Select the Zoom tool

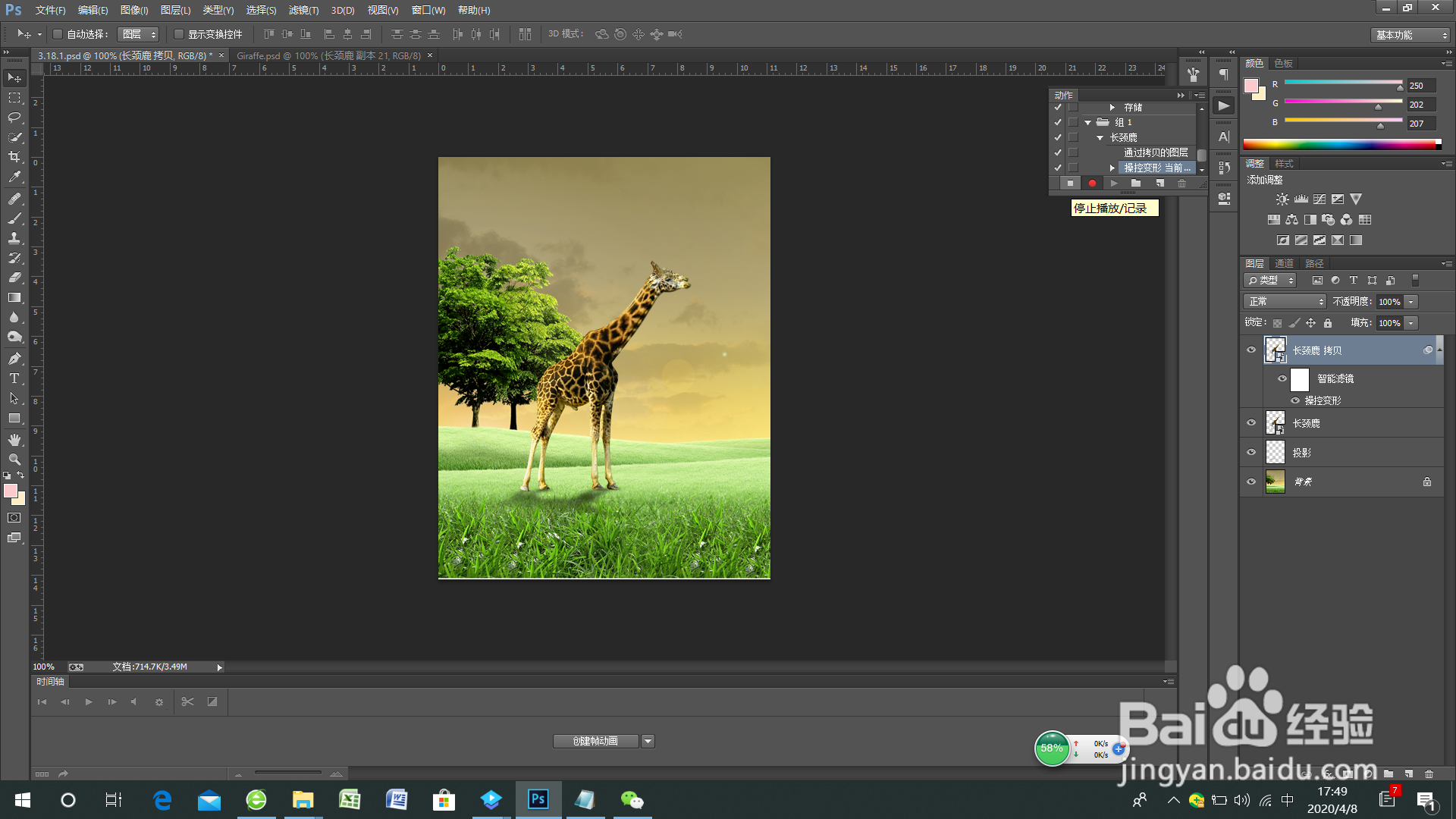14,460
